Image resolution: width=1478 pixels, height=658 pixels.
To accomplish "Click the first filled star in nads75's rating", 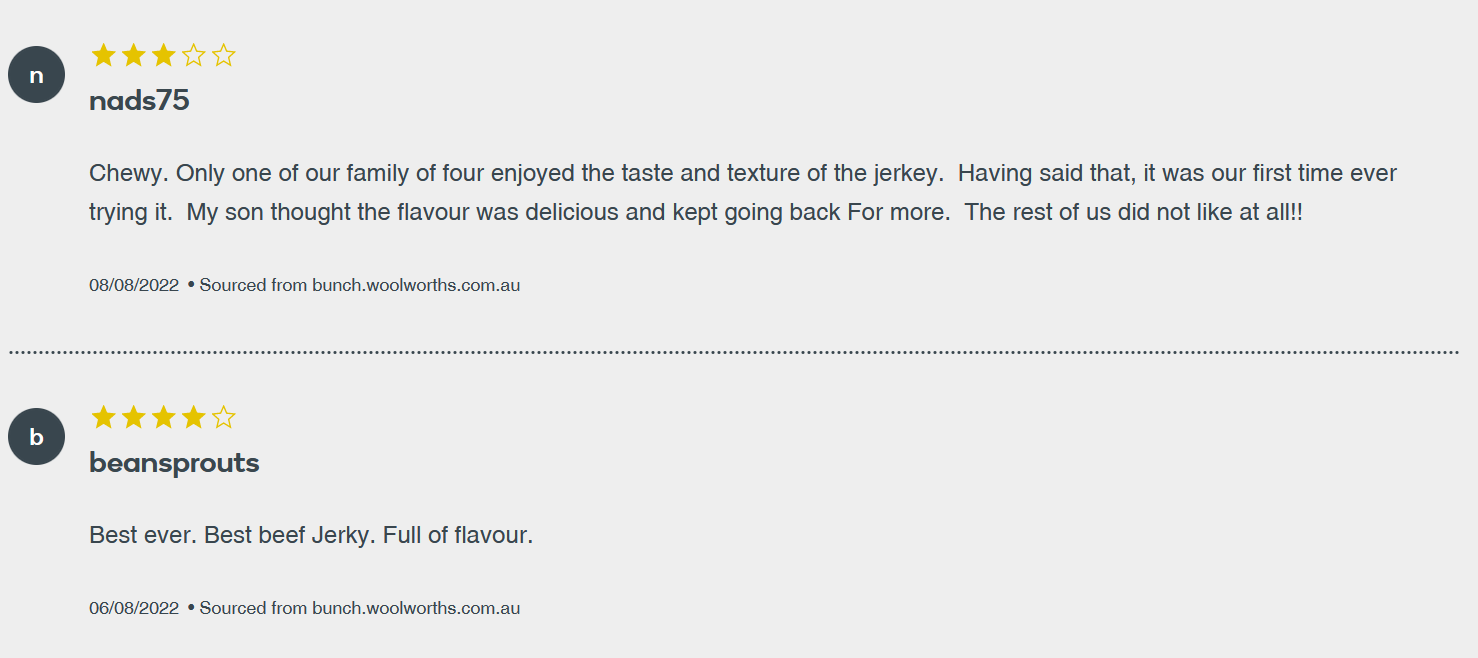I will click(104, 55).
